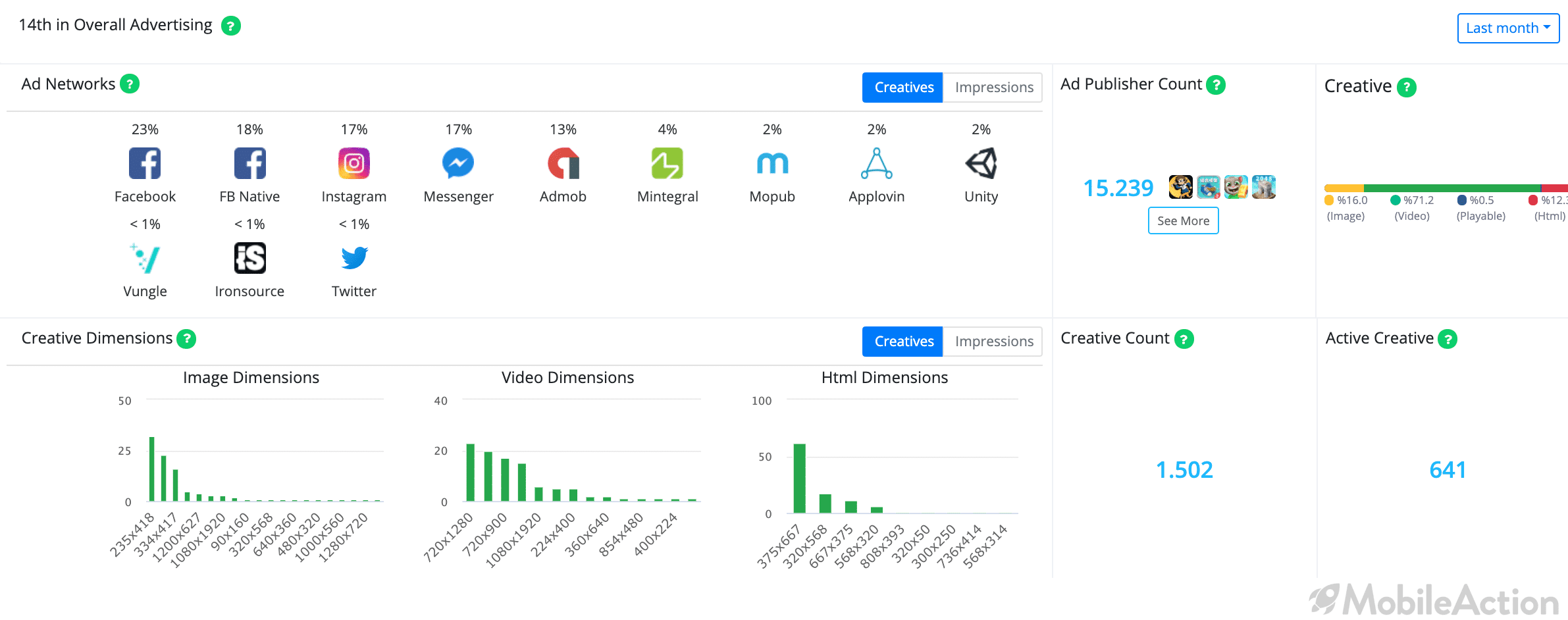Click the green Video segment of creative bar
Viewport: 1568px width, 620px height.
tap(1451, 188)
